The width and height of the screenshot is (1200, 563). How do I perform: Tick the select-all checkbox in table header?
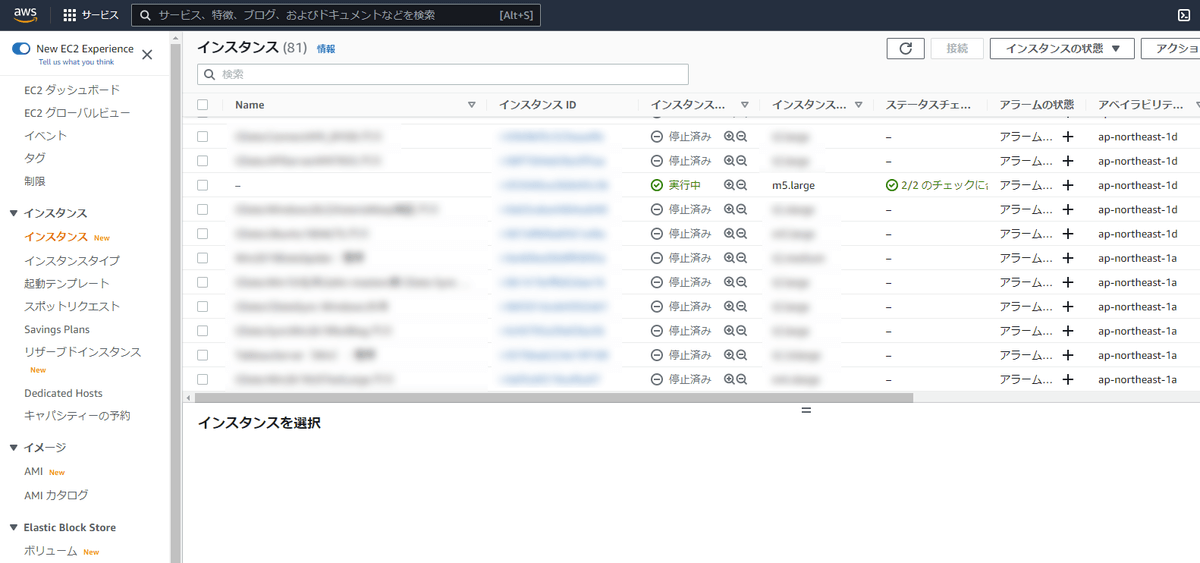tap(203, 105)
